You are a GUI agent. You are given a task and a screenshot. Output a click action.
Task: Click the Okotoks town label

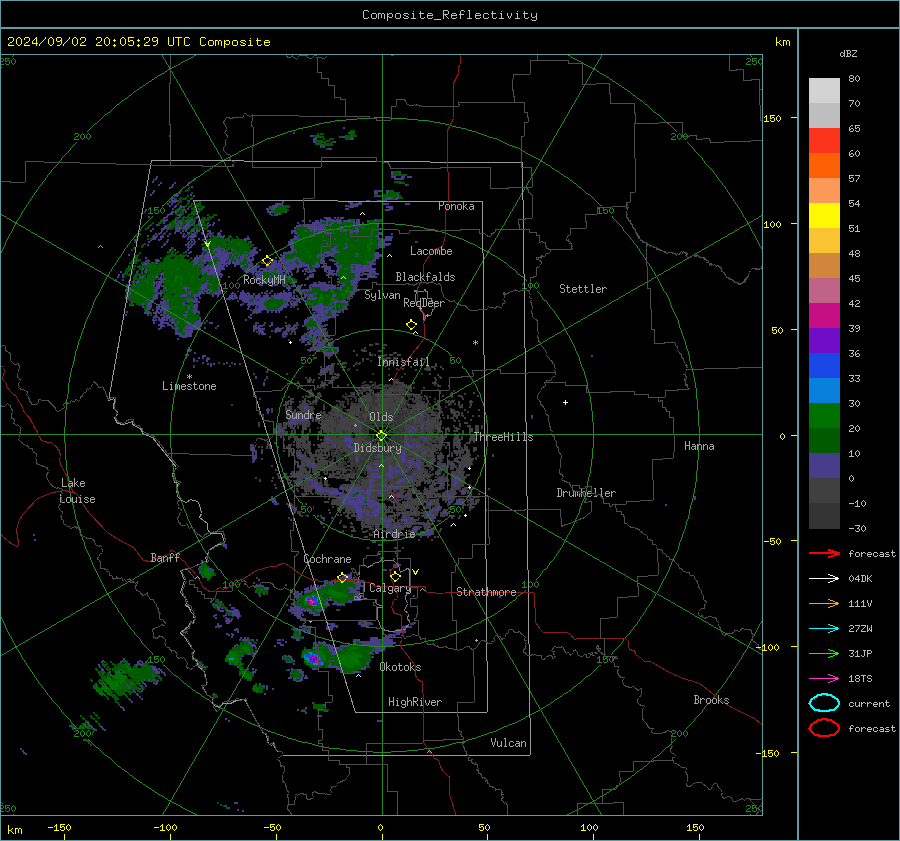[x=400, y=667]
